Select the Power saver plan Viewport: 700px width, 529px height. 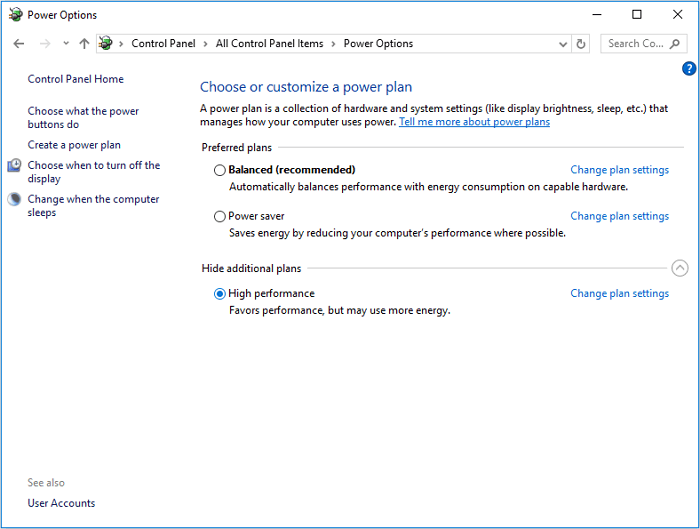click(220, 216)
